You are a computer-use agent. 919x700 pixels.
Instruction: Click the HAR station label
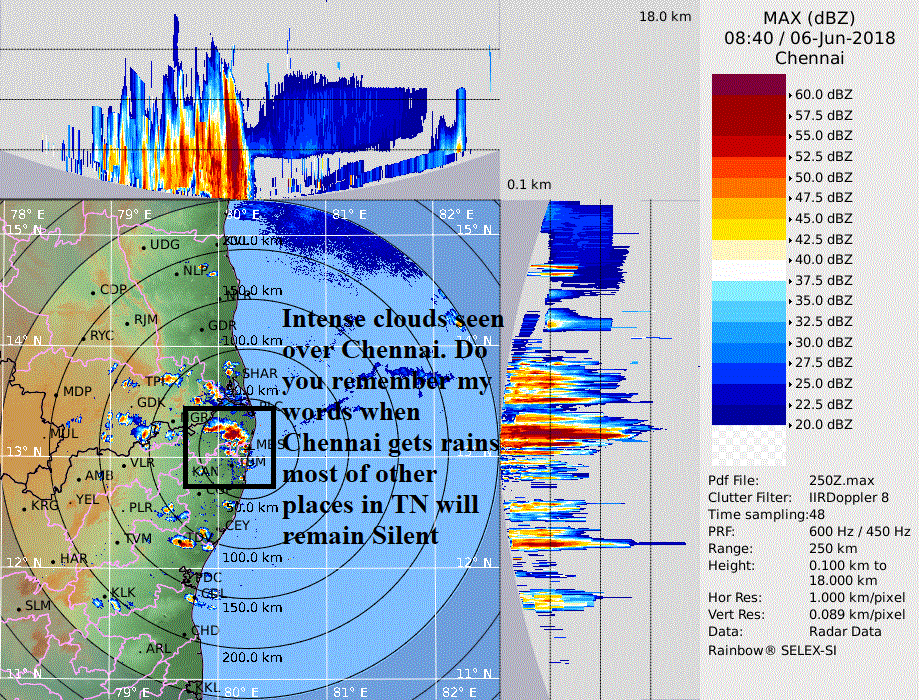[x=74, y=559]
